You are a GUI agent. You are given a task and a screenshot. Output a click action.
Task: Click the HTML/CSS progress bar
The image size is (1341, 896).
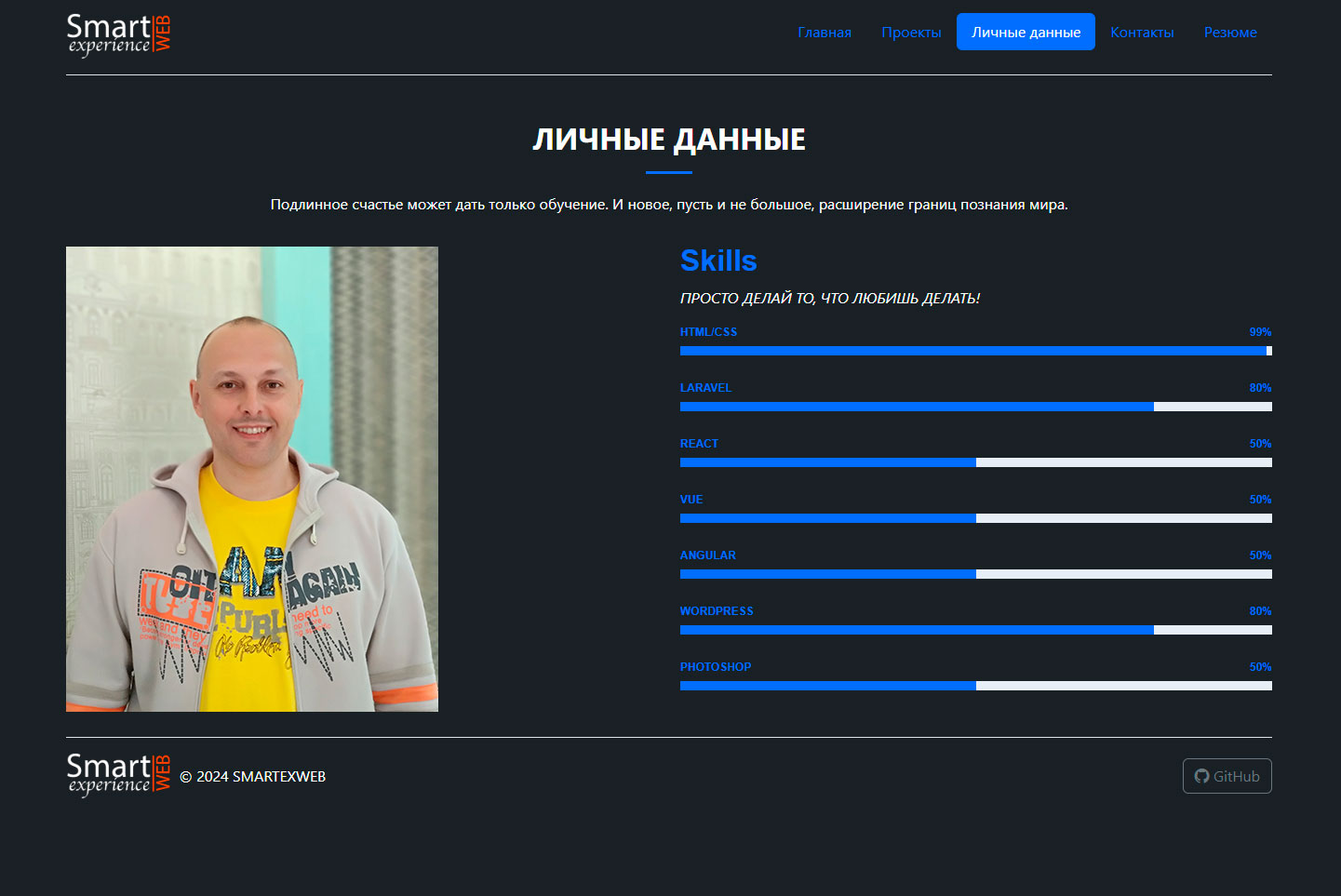975,351
